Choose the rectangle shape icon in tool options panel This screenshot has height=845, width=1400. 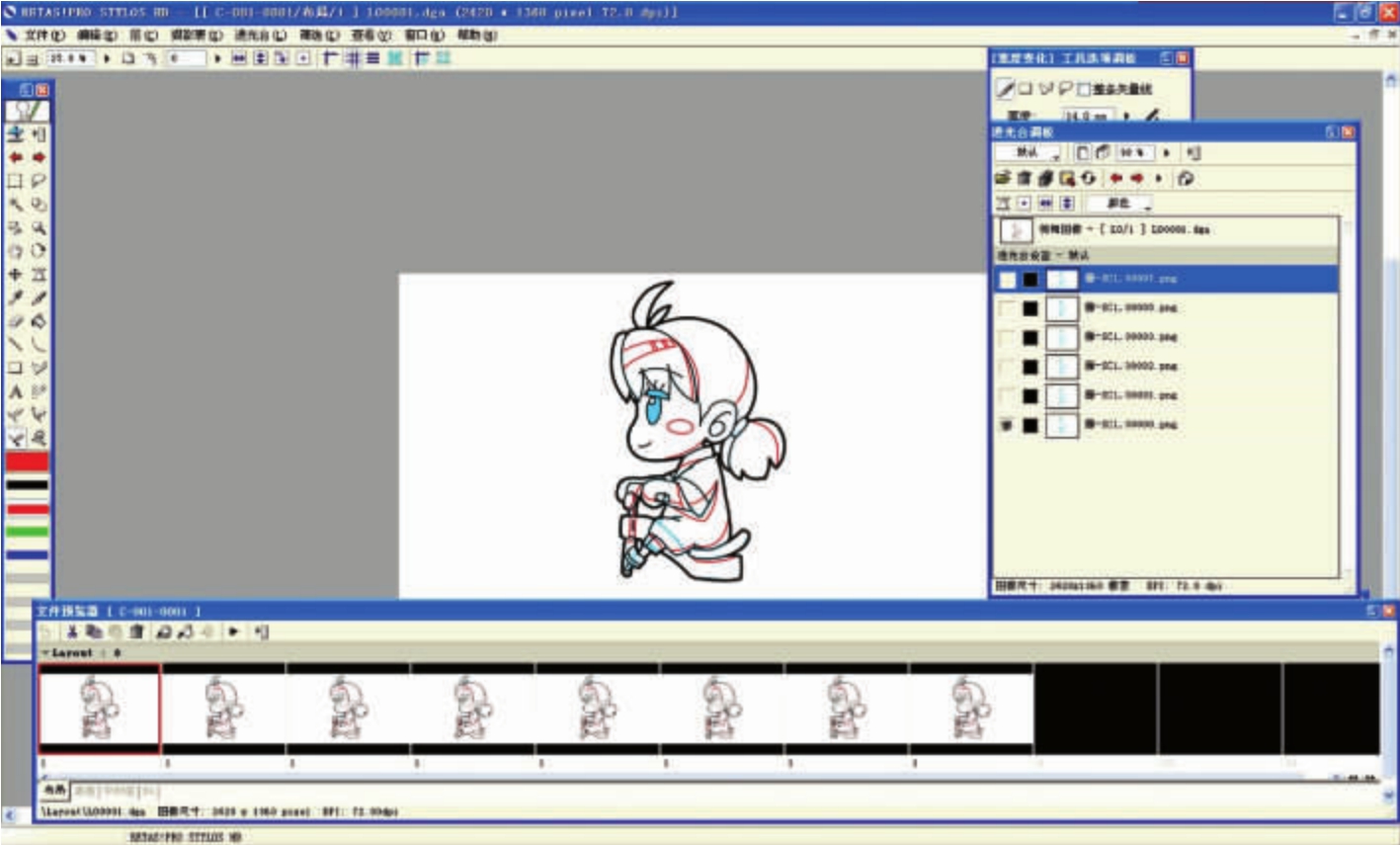point(1026,89)
